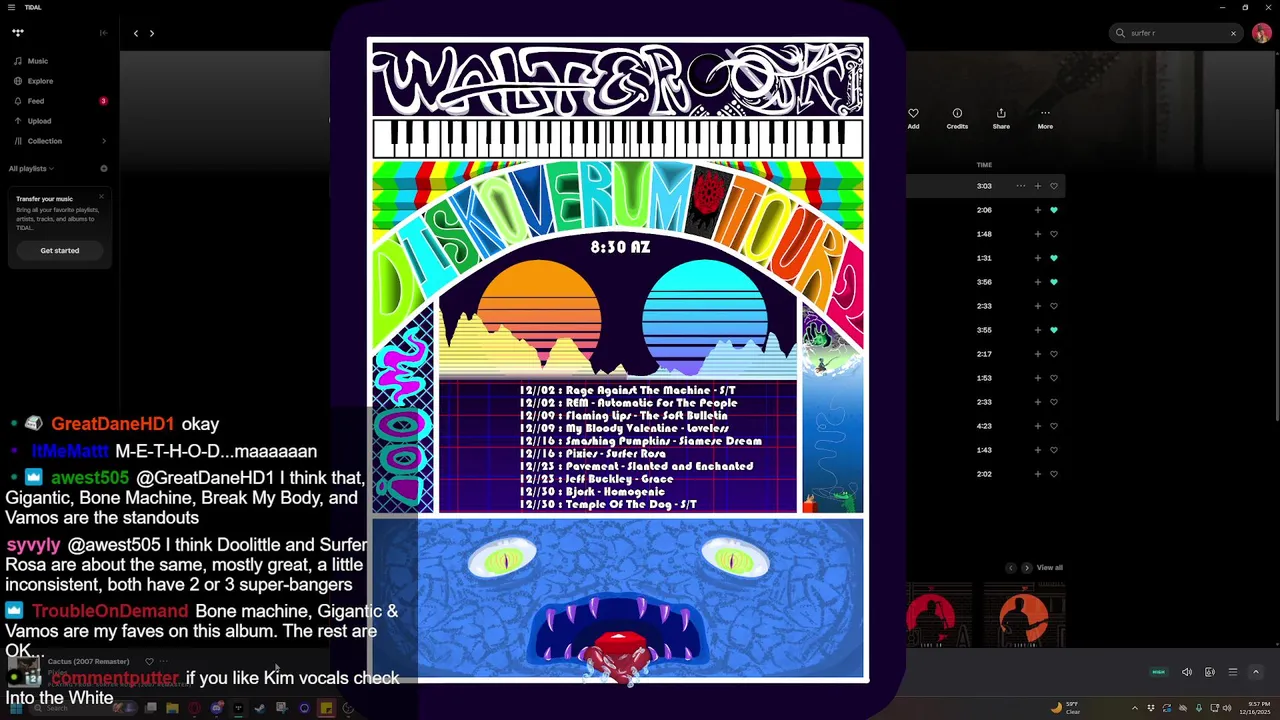Image resolution: width=1280 pixels, height=720 pixels.
Task: Show previous items in the carousel
Action: coord(1010,568)
